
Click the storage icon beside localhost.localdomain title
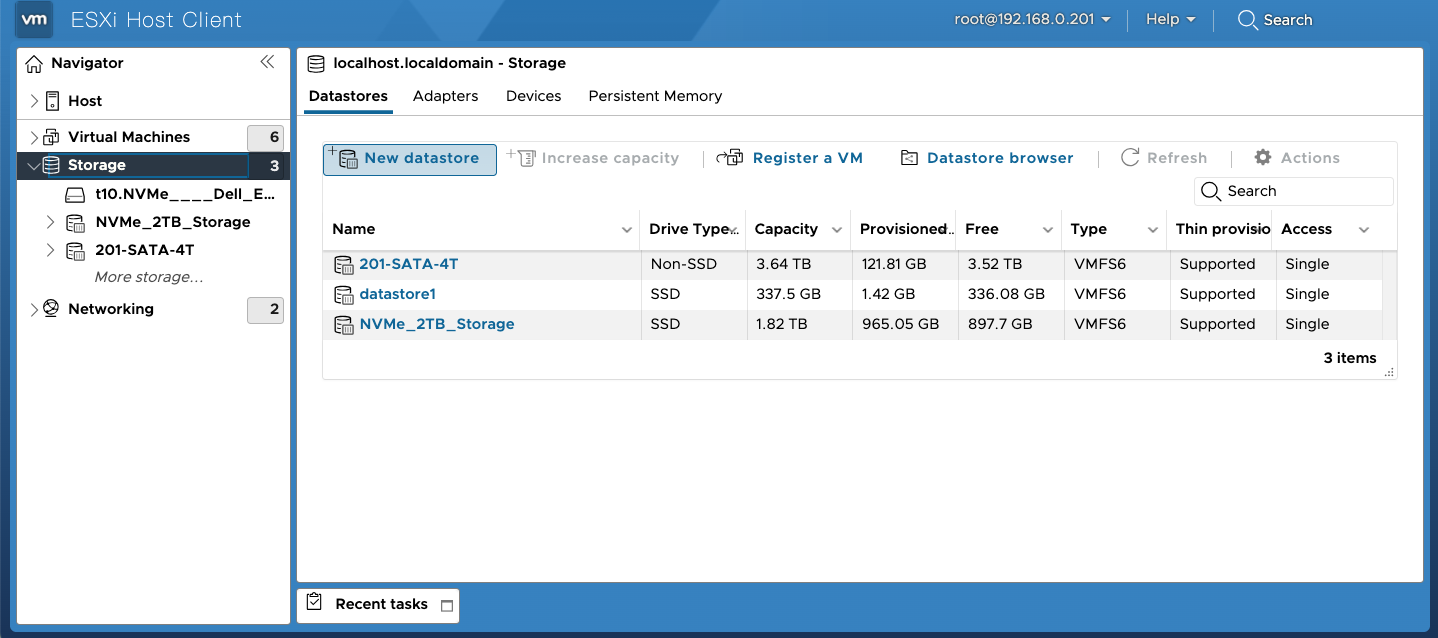pyautogui.click(x=316, y=64)
